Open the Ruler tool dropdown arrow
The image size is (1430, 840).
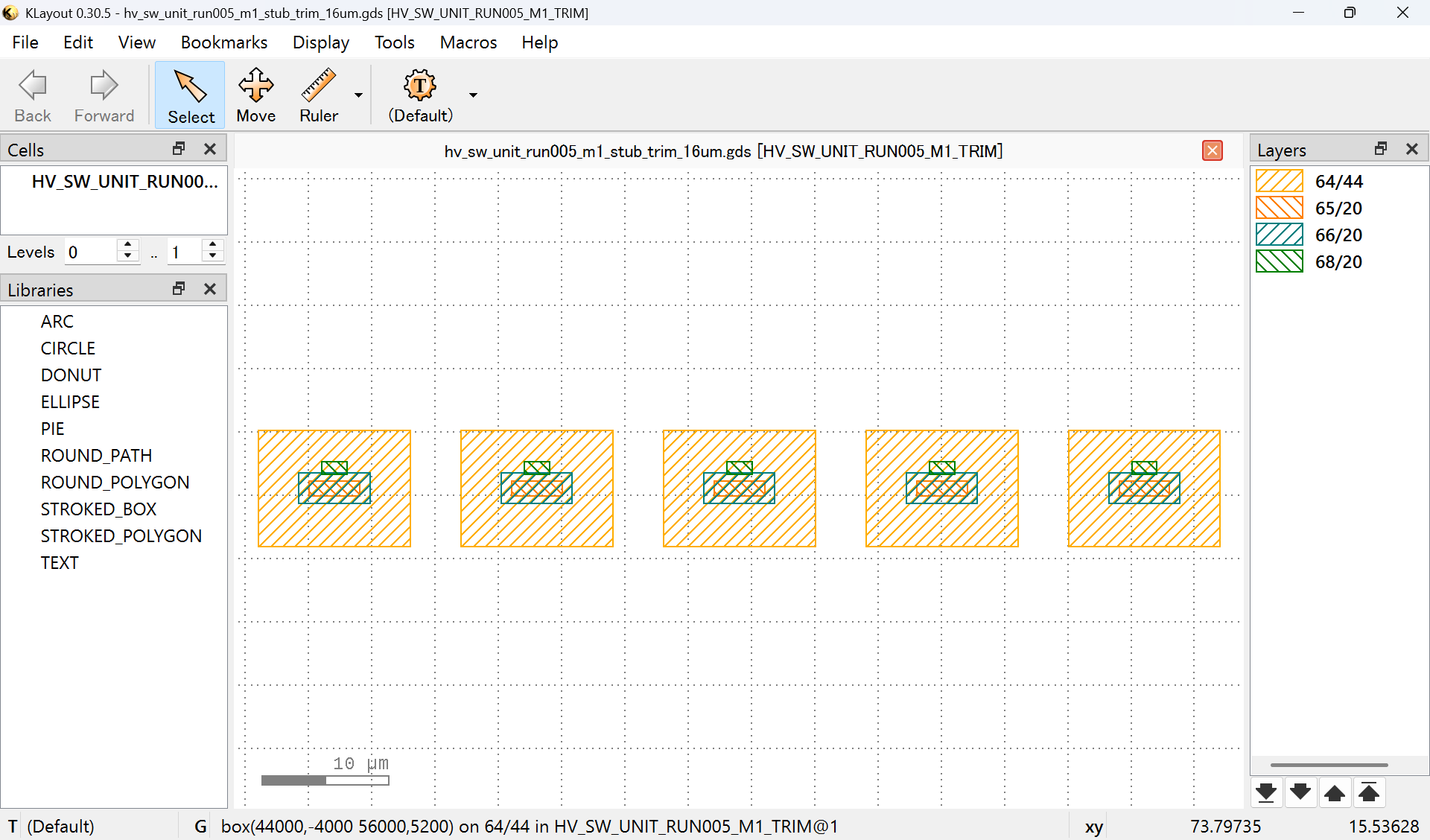click(x=358, y=95)
